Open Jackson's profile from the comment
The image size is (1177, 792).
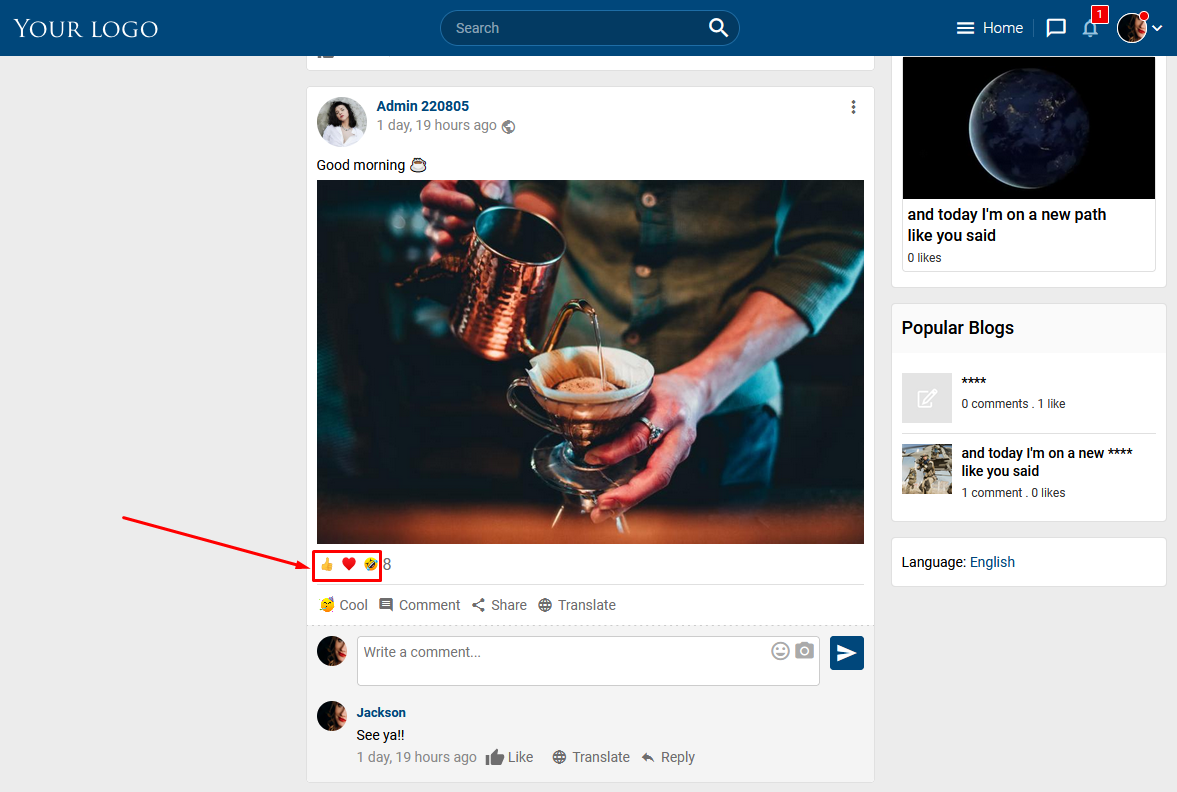point(381,712)
